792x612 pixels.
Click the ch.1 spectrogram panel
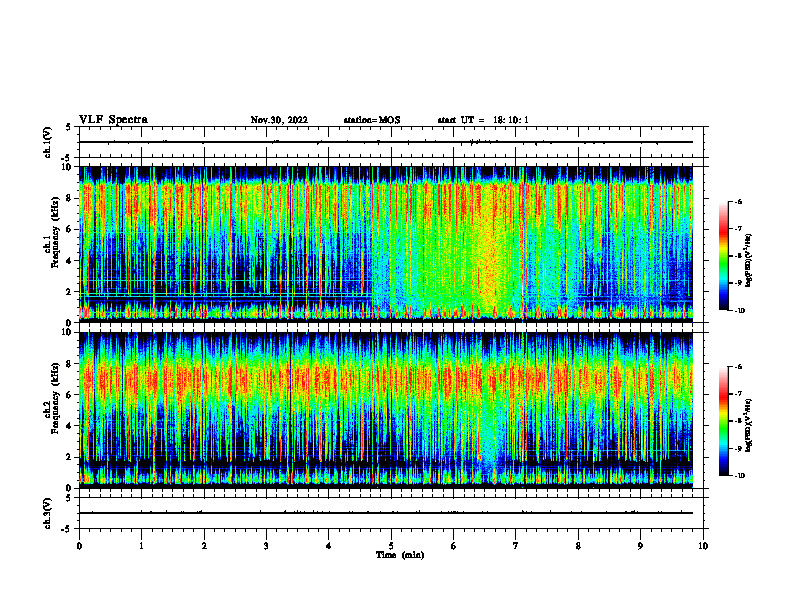(386, 244)
